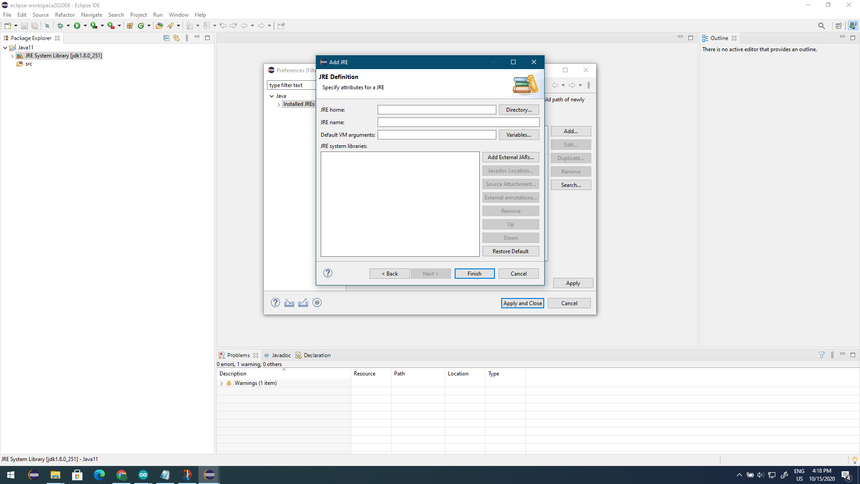Open Microsoft Edge from the taskbar
860x484 pixels.
point(99,475)
